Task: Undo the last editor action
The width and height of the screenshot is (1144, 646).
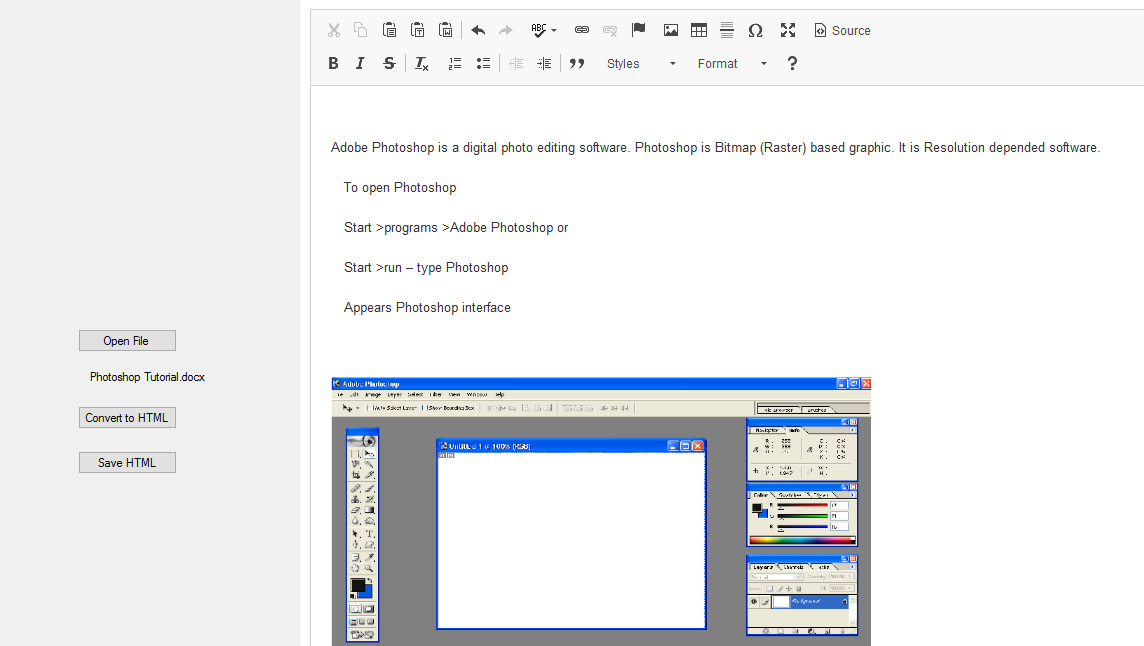Action: [478, 30]
